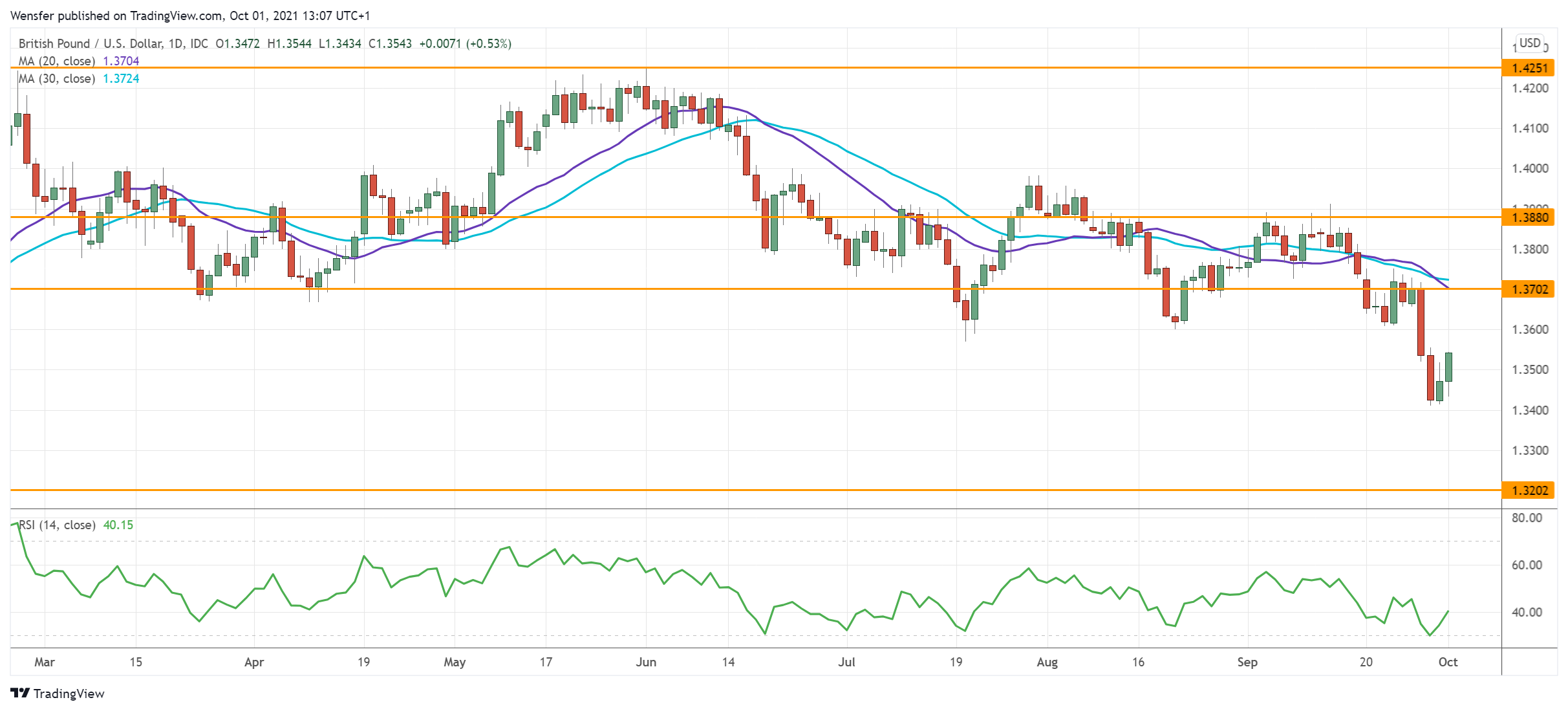Click the Jun label on the time axis

(x=647, y=662)
